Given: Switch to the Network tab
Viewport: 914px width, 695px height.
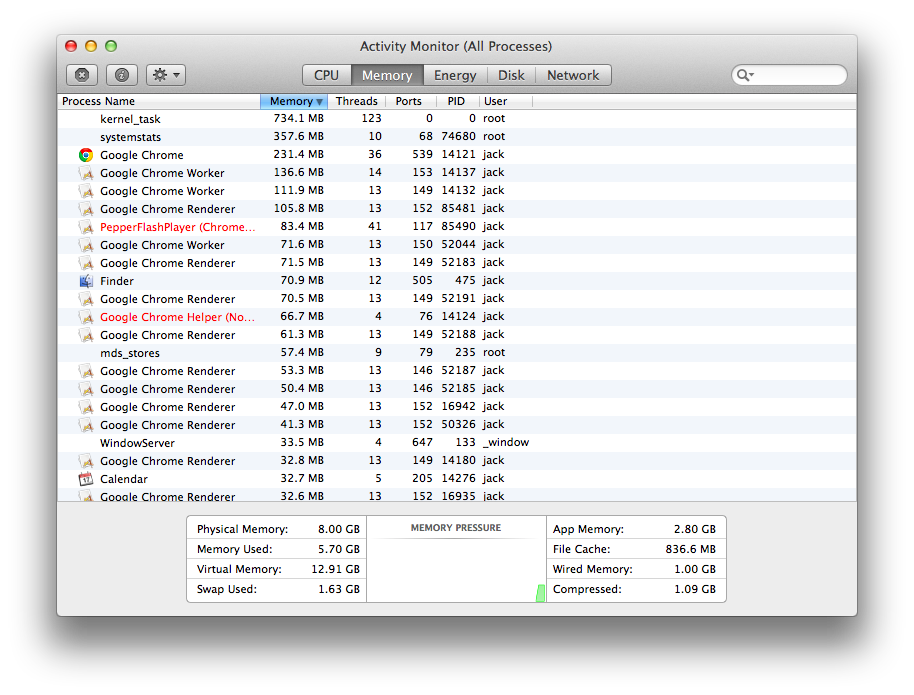Looking at the screenshot, I should (573, 75).
